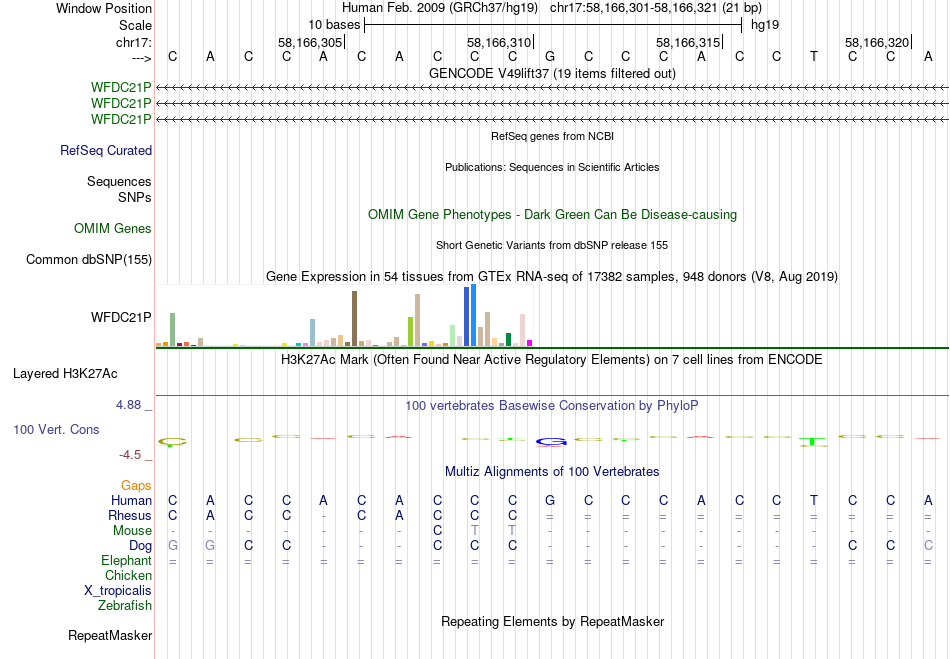Click the RepeatMasker track label
The width and height of the screenshot is (950, 659).
tap(110, 635)
